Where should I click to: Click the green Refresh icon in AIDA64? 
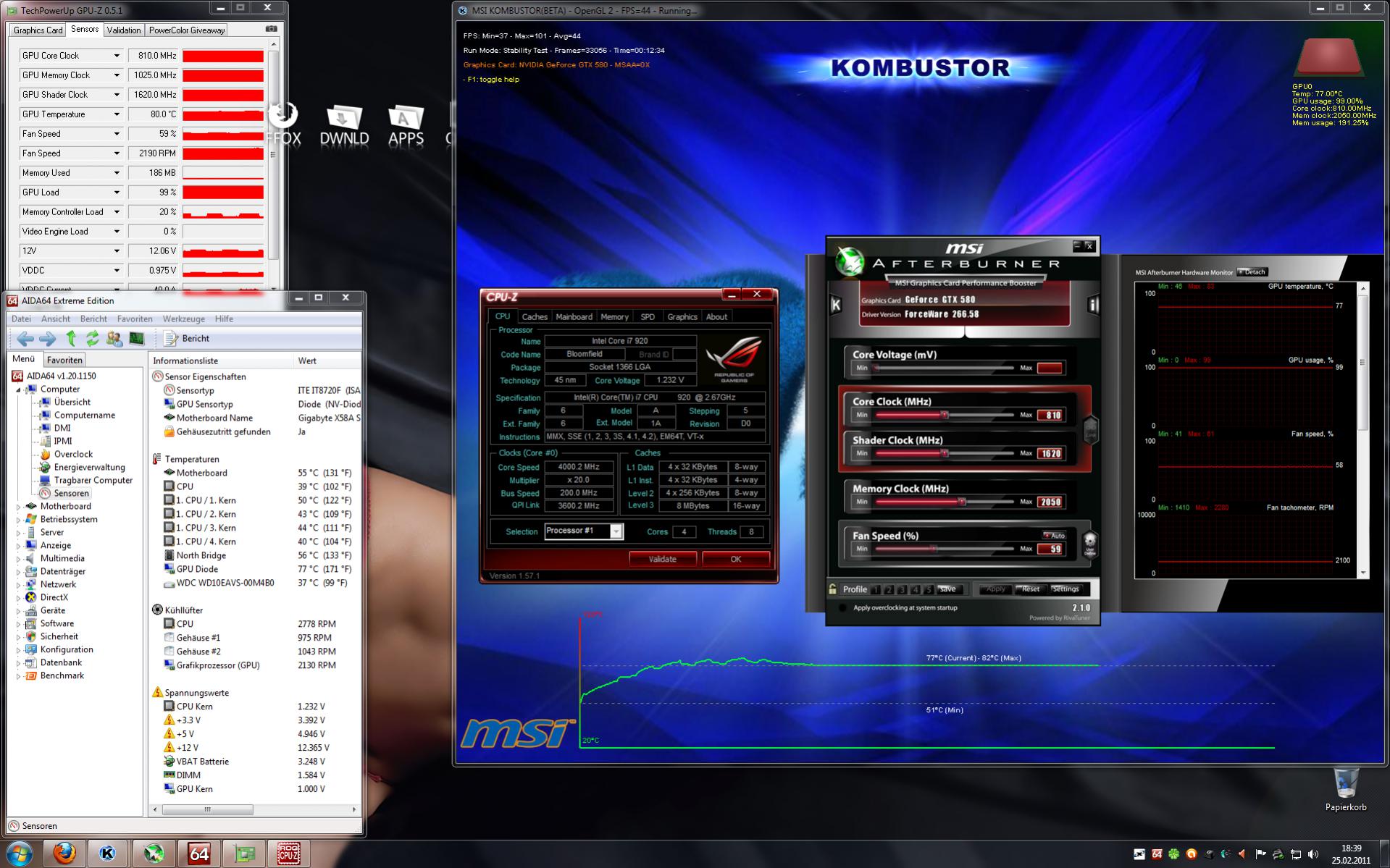coord(92,338)
